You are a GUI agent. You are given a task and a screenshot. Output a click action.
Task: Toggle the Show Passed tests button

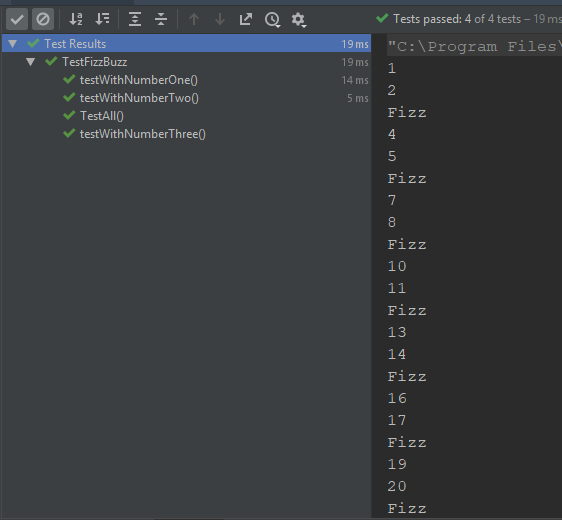pos(17,19)
